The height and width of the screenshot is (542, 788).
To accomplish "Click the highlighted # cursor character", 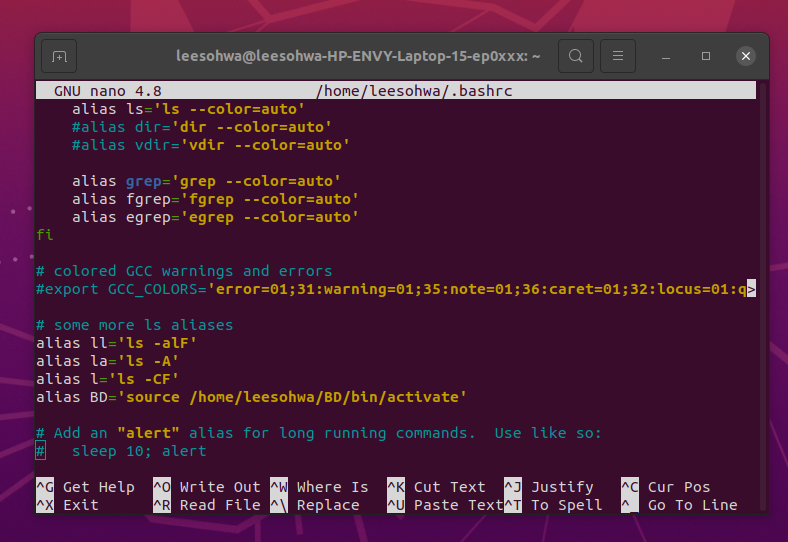I will pyautogui.click(x=40, y=451).
